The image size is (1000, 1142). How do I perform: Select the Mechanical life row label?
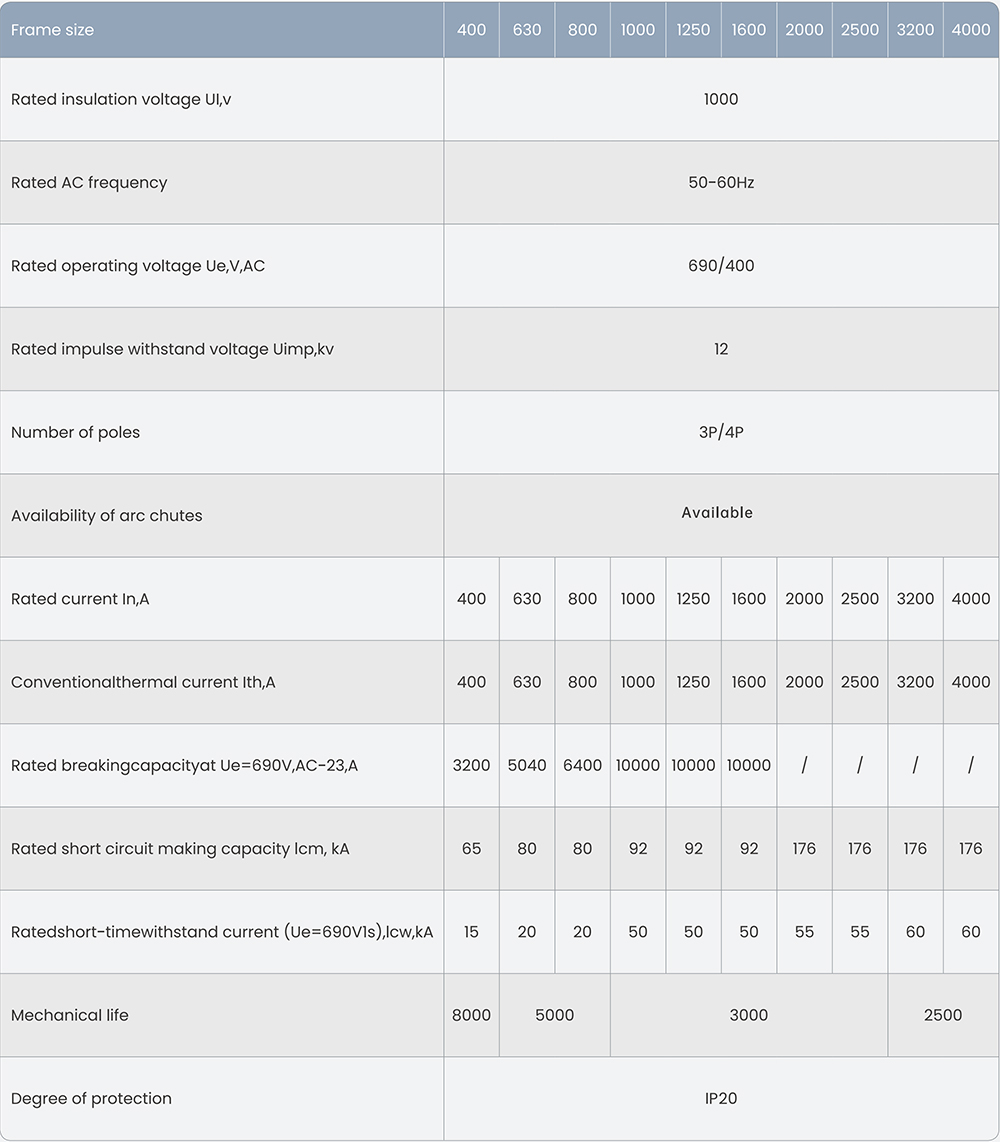70,1015
